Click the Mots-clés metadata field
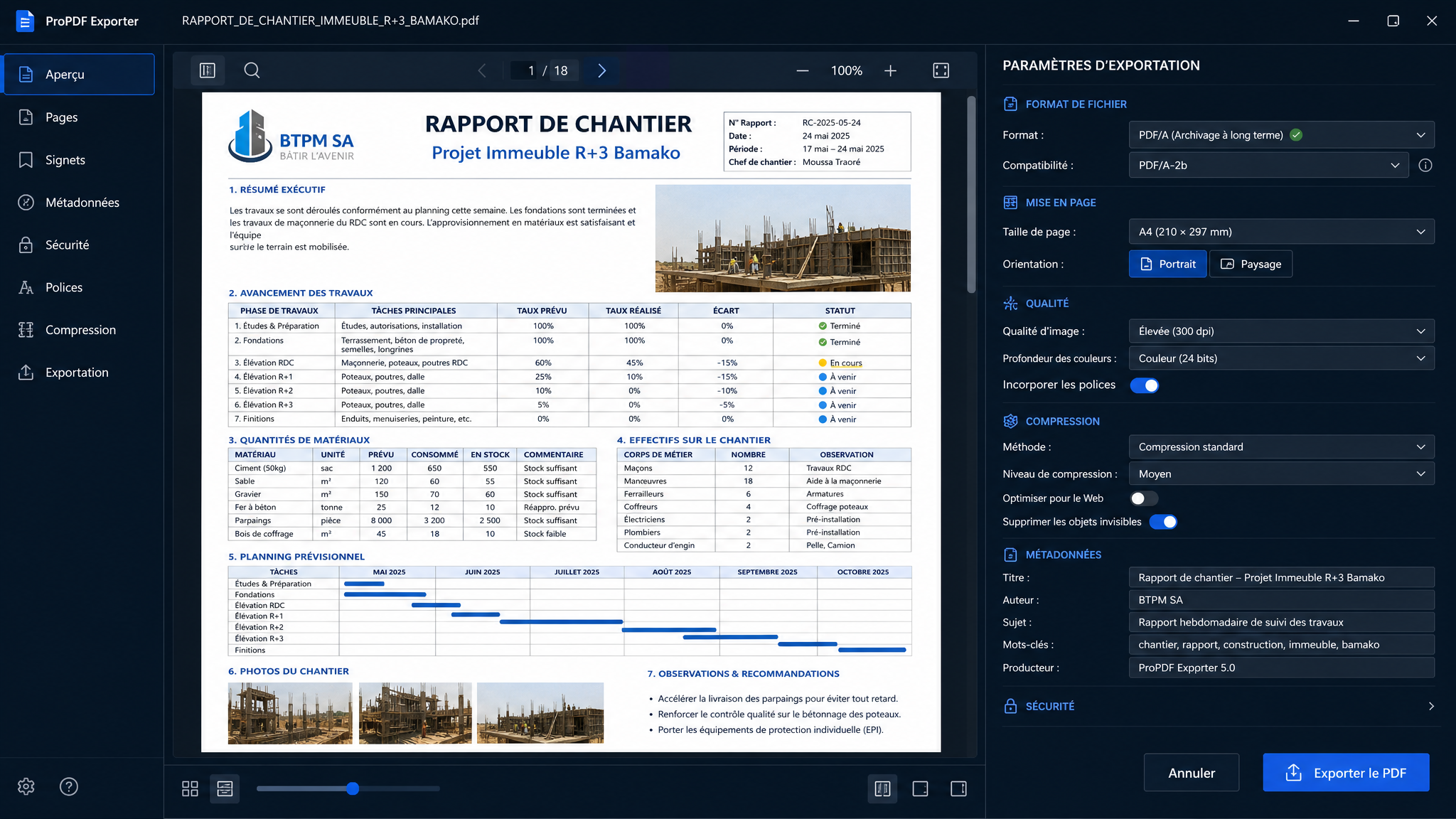 tap(1281, 645)
